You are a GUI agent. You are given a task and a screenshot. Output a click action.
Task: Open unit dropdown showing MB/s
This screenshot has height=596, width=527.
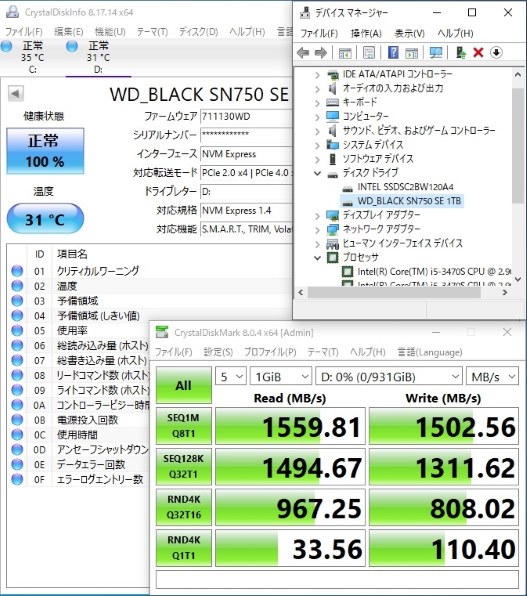pyautogui.click(x=492, y=377)
